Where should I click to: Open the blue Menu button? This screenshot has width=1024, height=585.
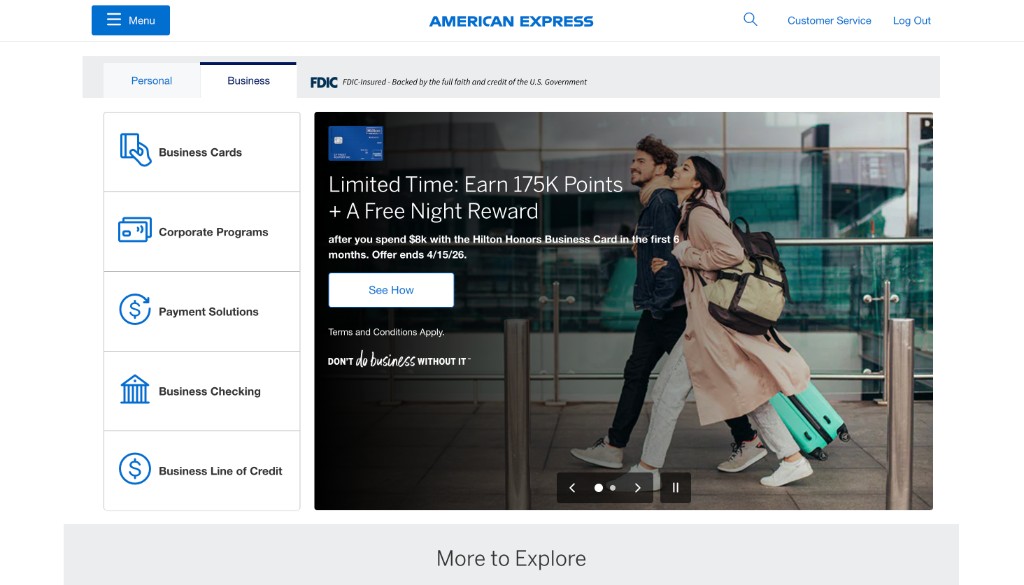click(x=131, y=20)
